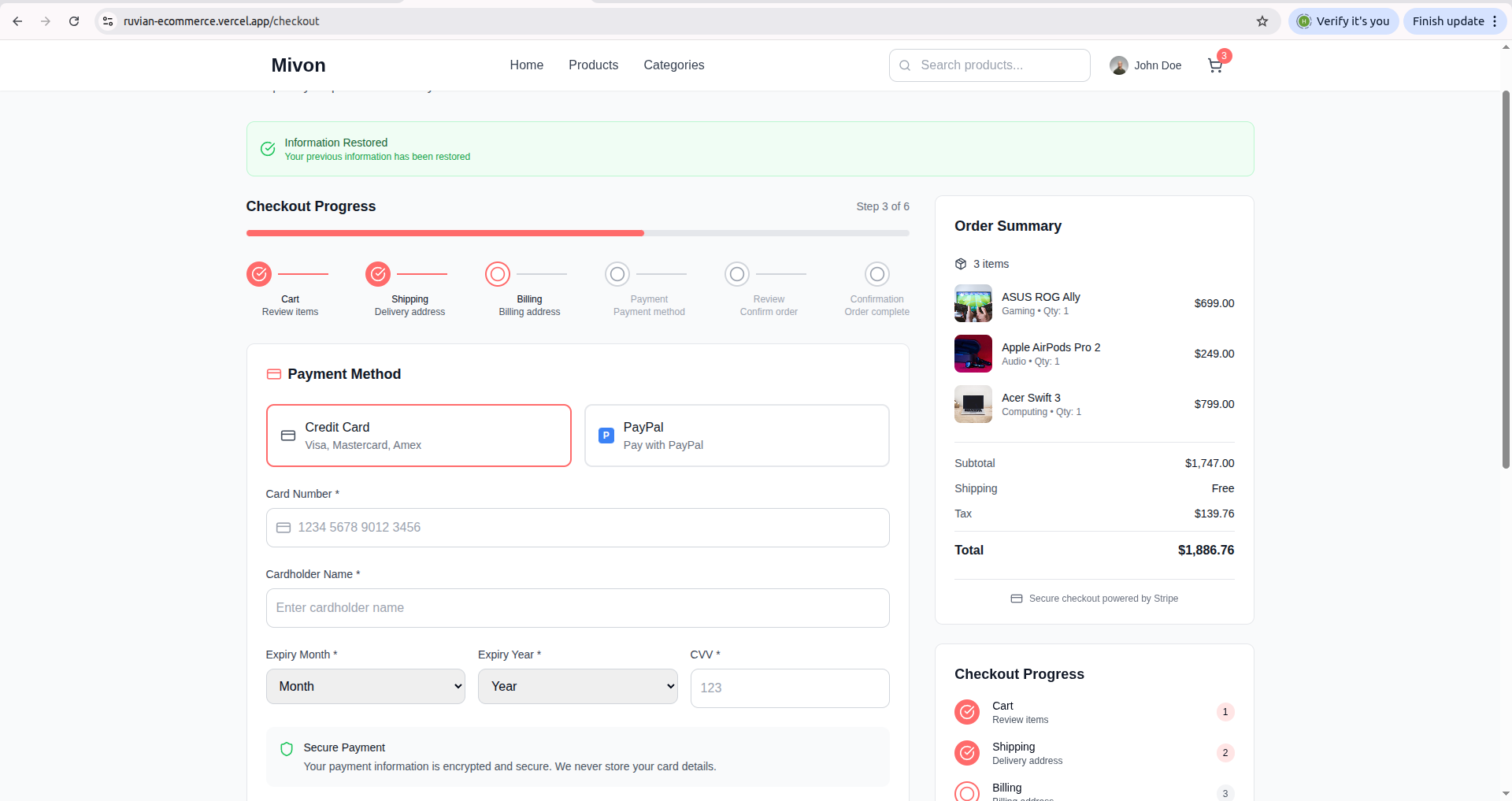Click the Billing row in sidebar progress list

1095,791
